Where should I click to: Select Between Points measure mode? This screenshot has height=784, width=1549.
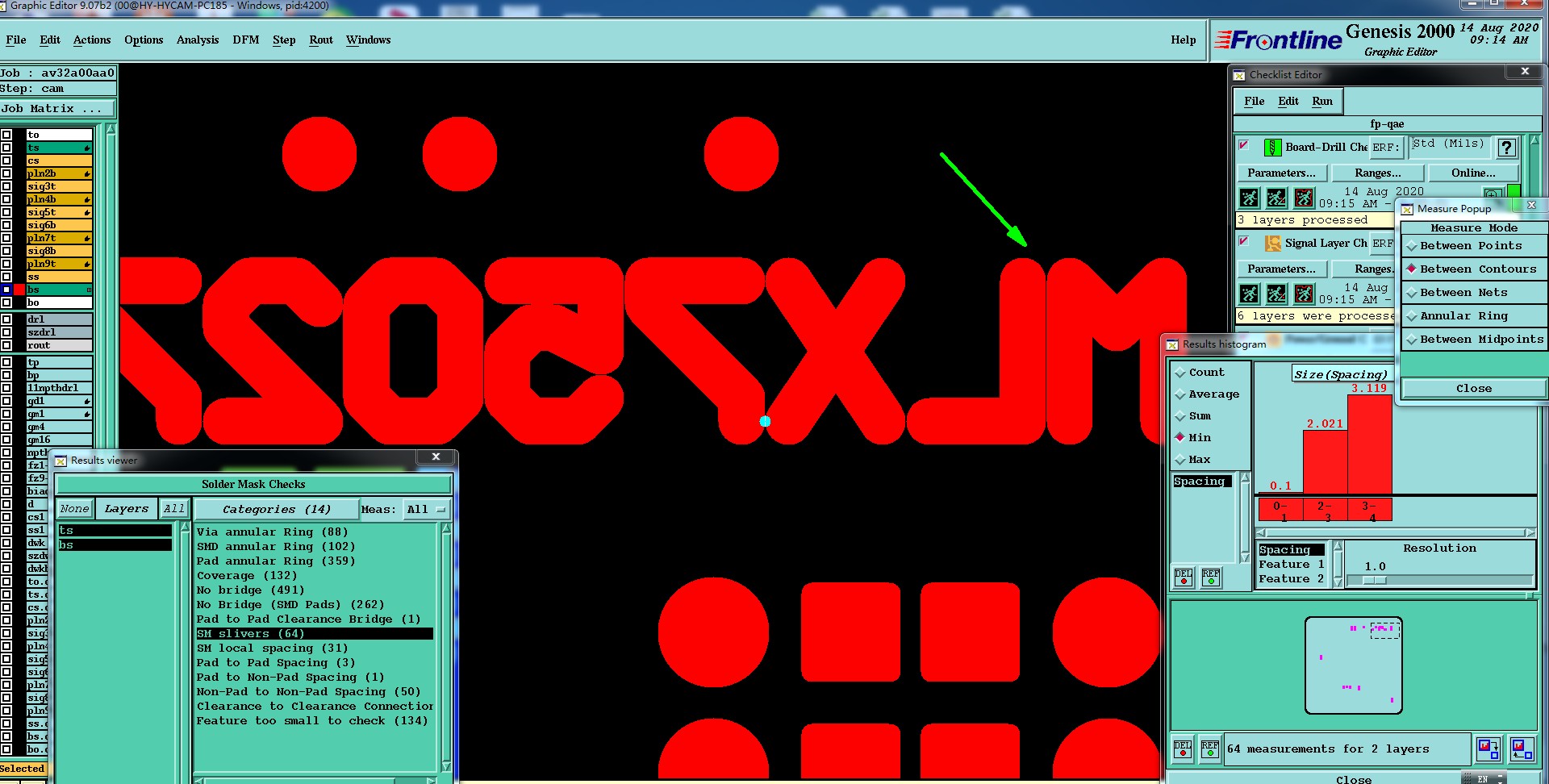coord(1473,246)
